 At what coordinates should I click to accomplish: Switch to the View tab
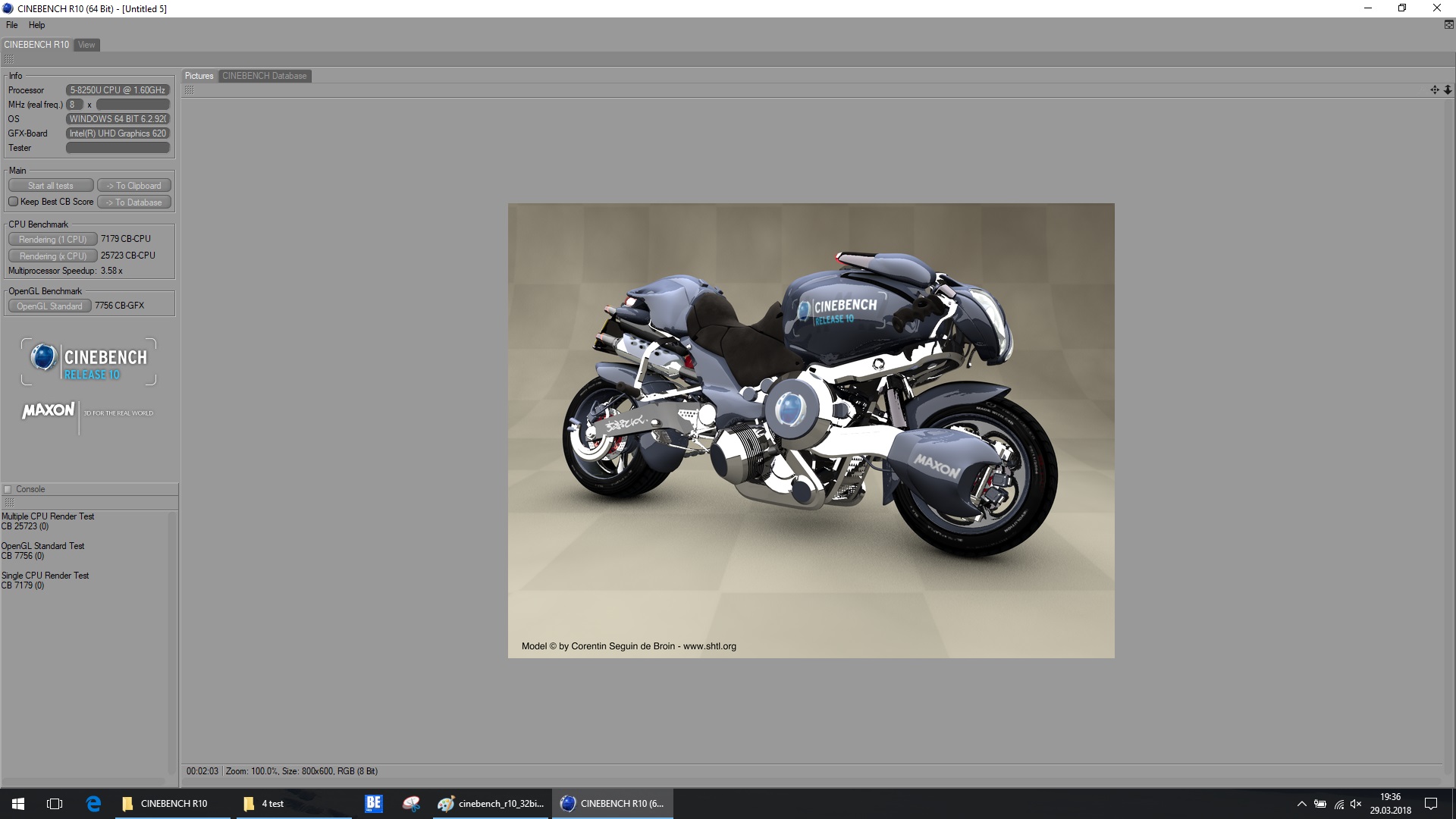coord(86,45)
